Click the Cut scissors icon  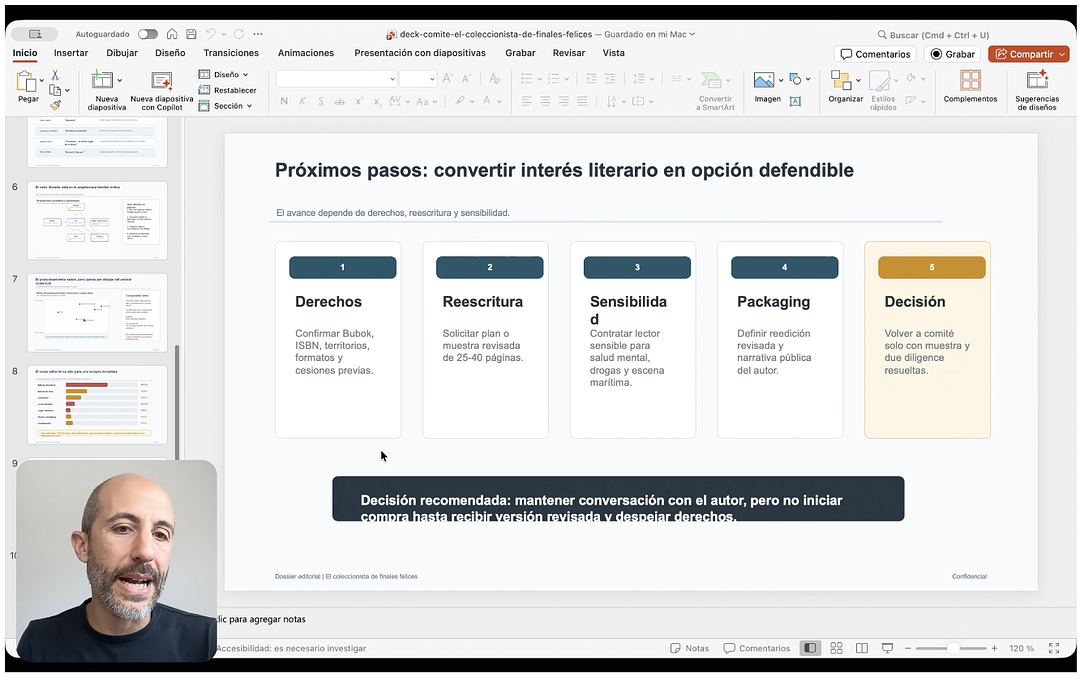pos(55,75)
